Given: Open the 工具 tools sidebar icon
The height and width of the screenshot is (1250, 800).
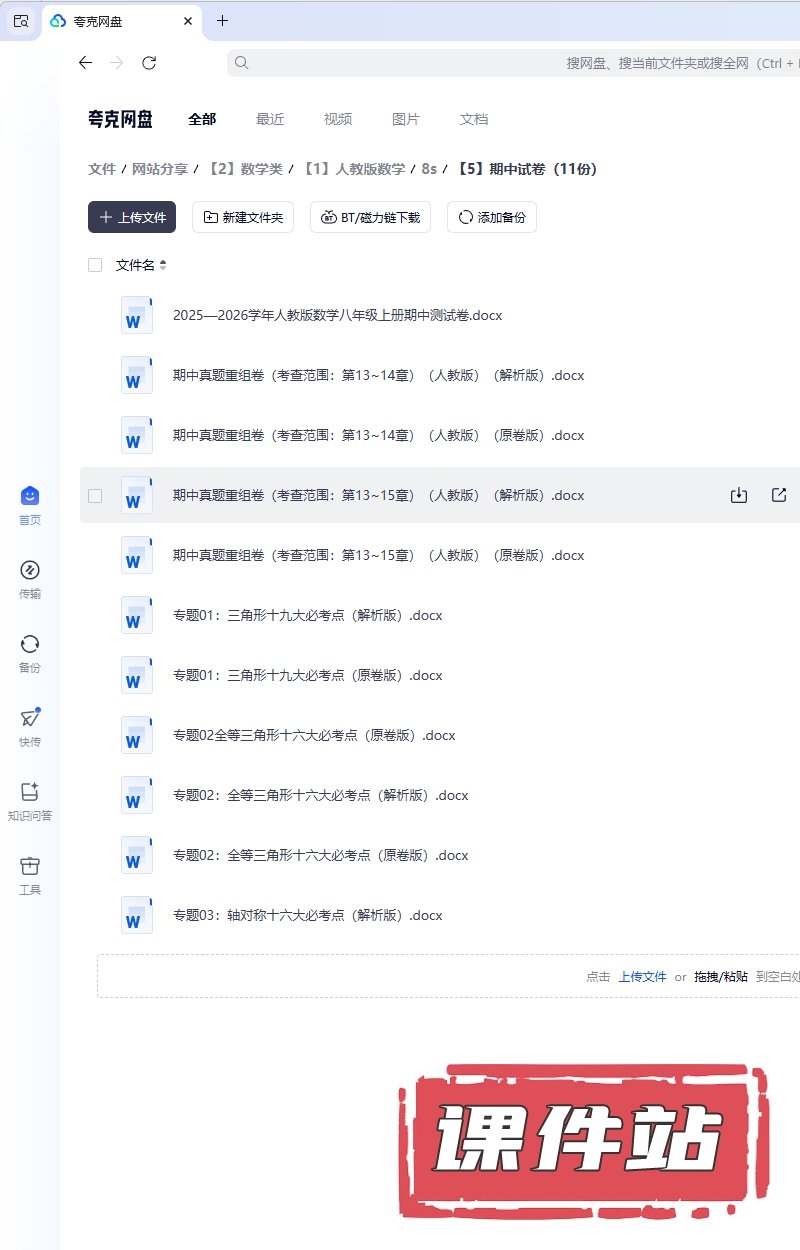Looking at the screenshot, I should pyautogui.click(x=30, y=866).
